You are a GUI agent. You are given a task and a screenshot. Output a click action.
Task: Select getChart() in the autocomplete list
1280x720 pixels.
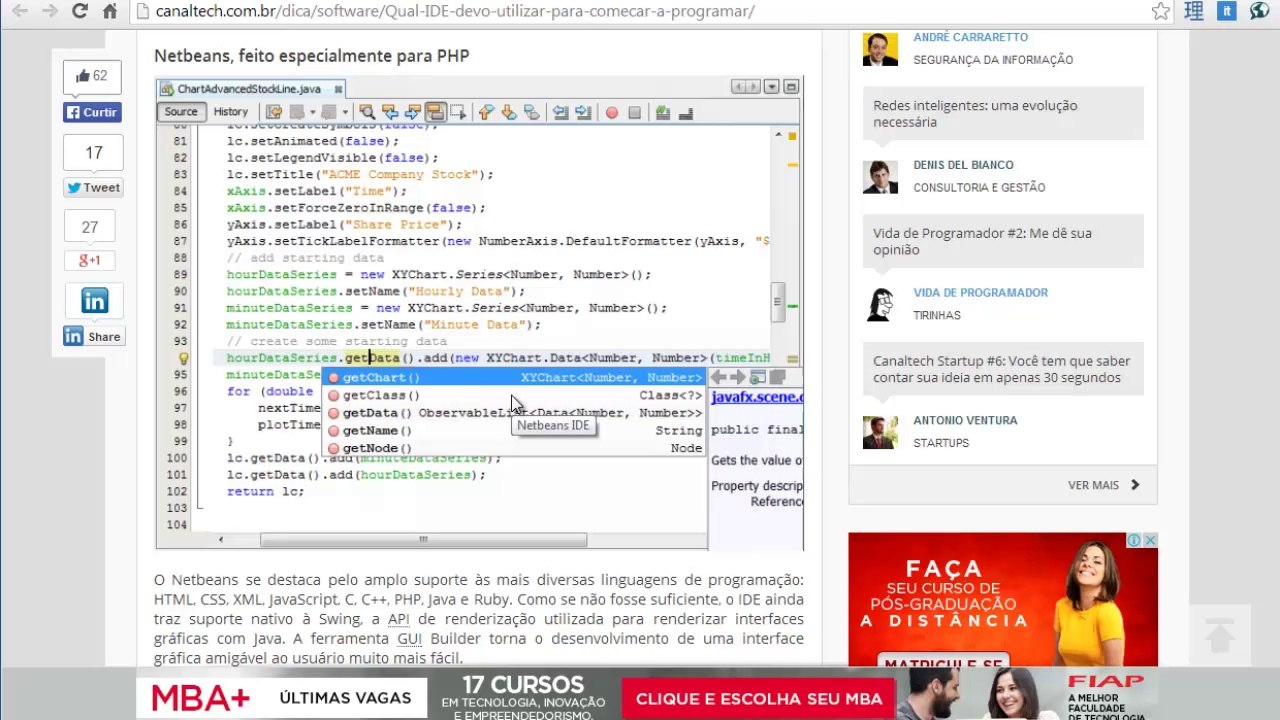514,378
